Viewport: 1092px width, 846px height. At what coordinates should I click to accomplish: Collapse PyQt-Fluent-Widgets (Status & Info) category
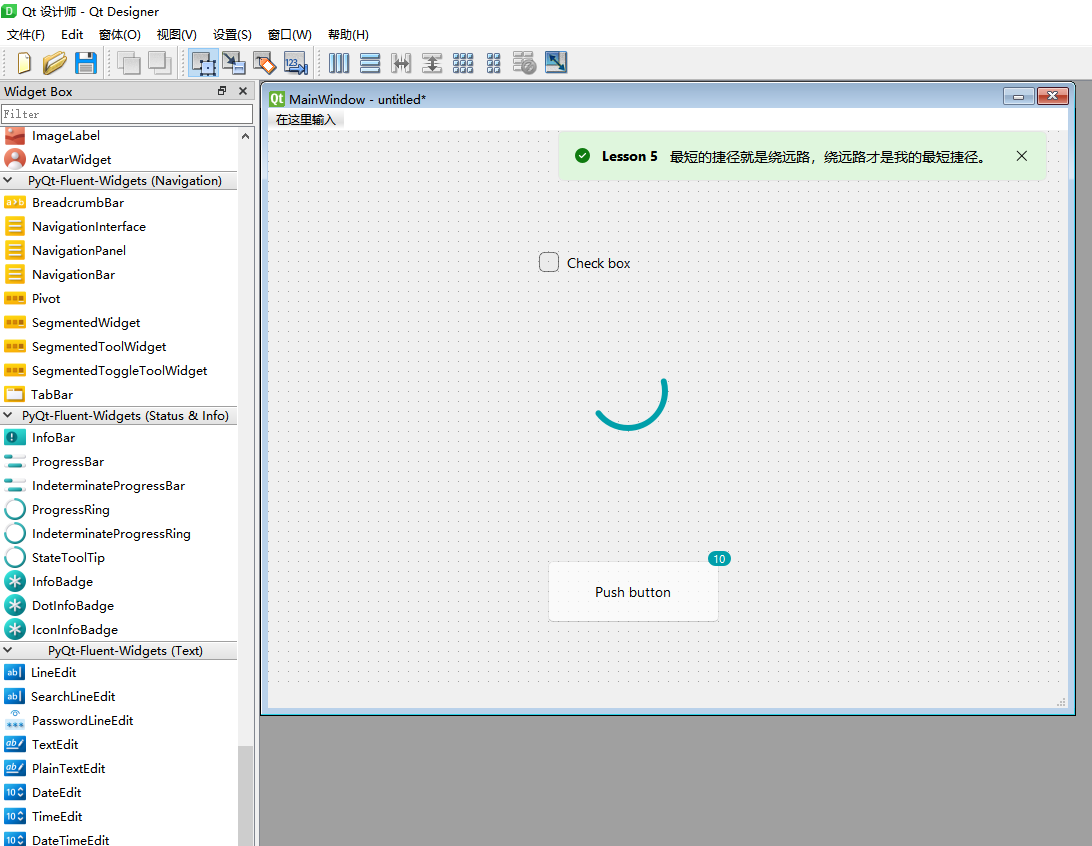pyautogui.click(x=8, y=415)
